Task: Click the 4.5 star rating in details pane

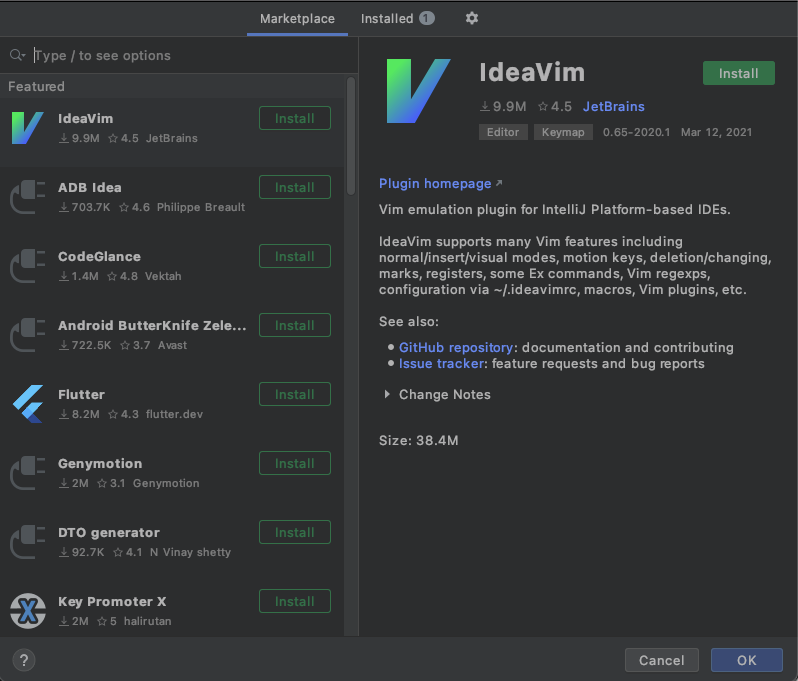Action: pos(555,106)
